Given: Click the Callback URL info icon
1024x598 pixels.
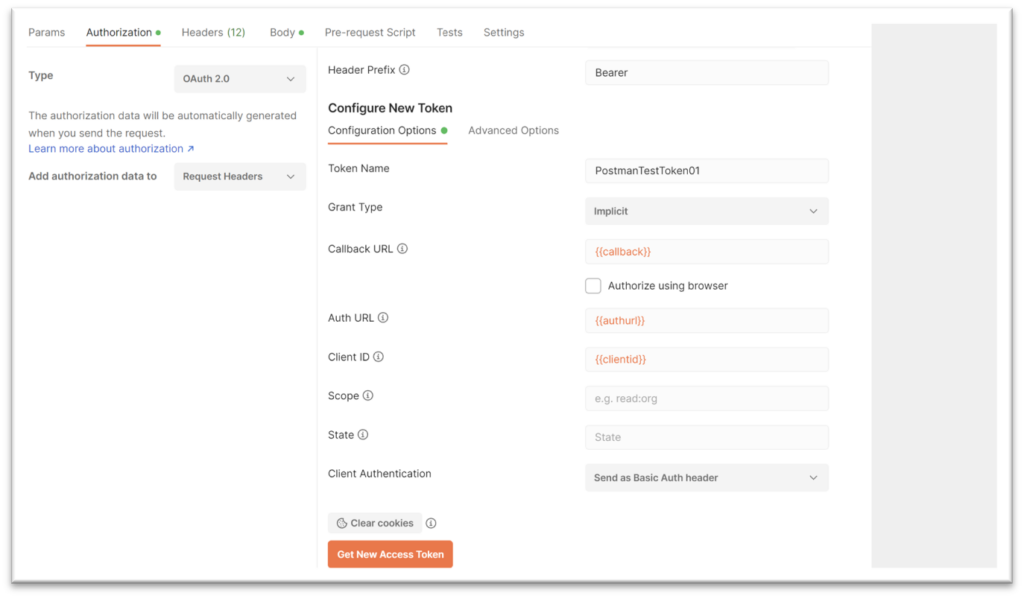Looking at the screenshot, I should pos(404,249).
